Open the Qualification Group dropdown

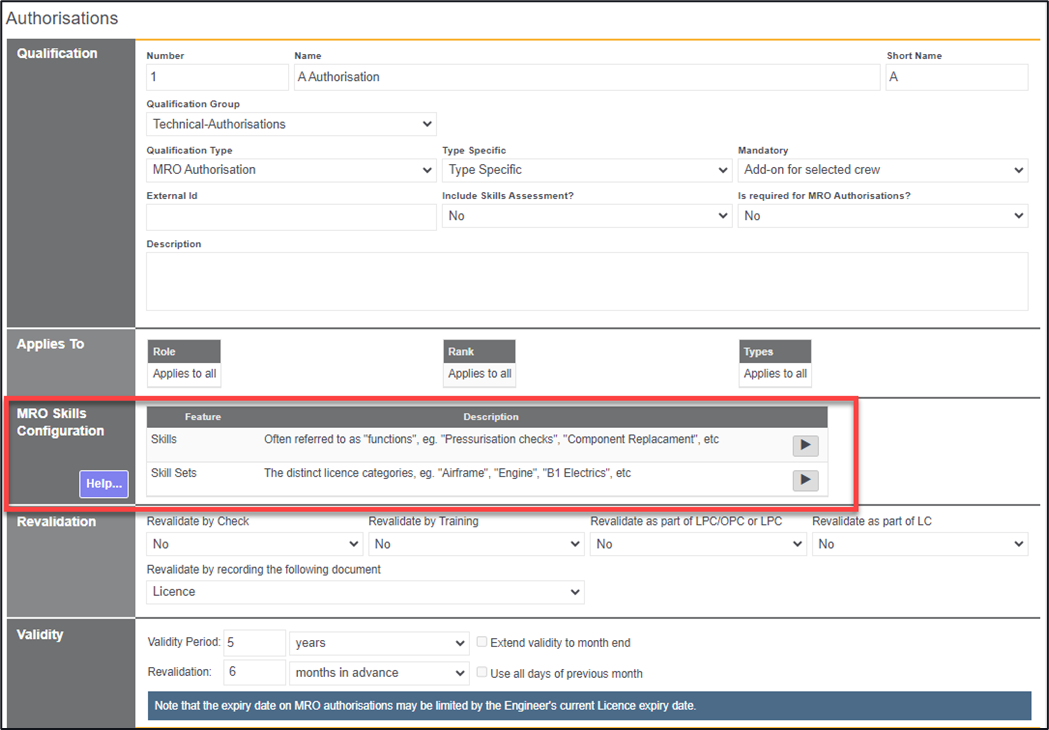(x=291, y=124)
